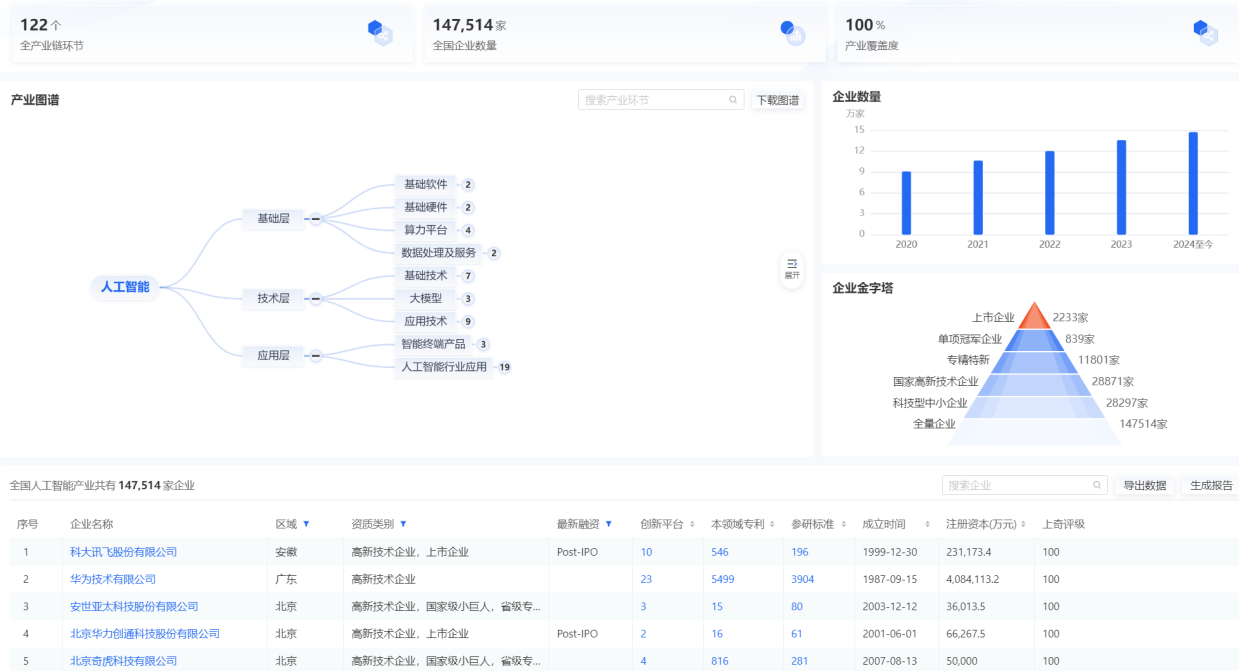Open the 区域 filter dropdown
Image resolution: width=1239 pixels, height=671 pixels.
point(306,523)
